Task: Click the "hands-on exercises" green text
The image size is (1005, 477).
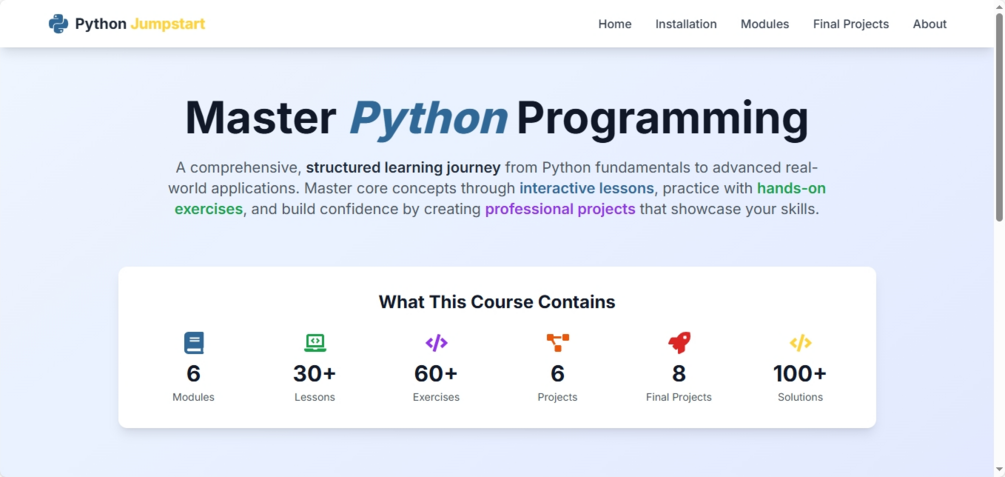Action: (x=790, y=188)
